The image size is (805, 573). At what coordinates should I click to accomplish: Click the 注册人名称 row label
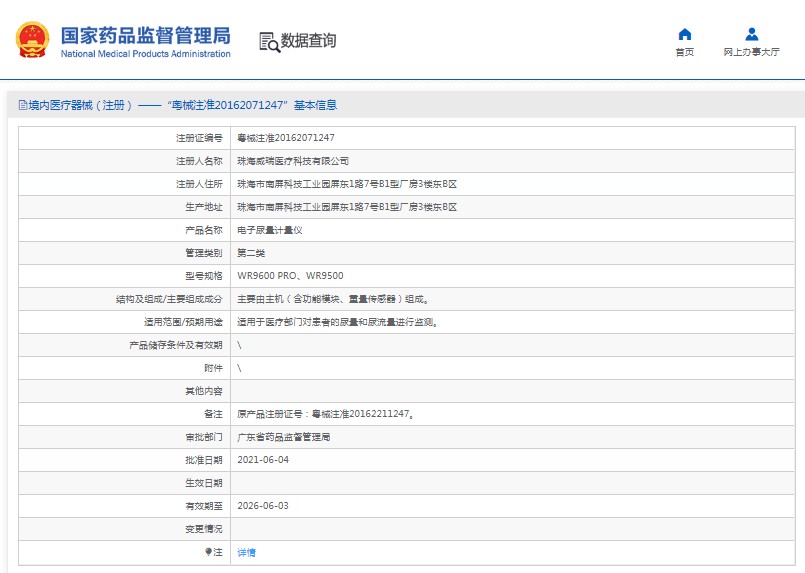tap(199, 161)
